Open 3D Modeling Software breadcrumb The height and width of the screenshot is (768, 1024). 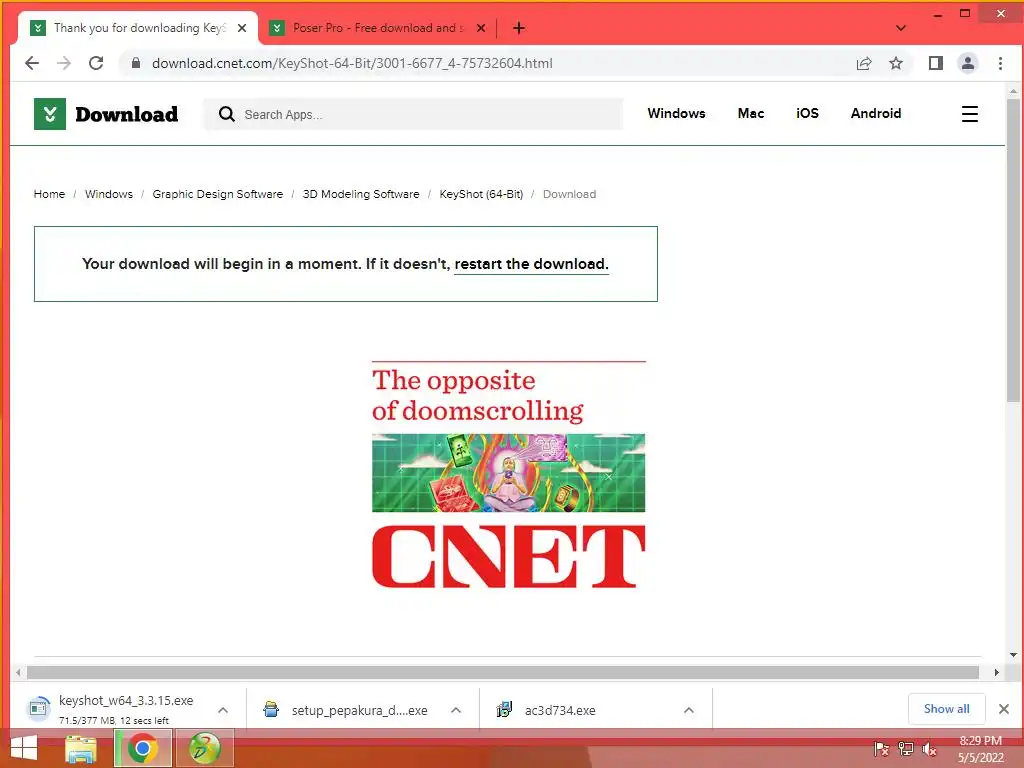360,194
